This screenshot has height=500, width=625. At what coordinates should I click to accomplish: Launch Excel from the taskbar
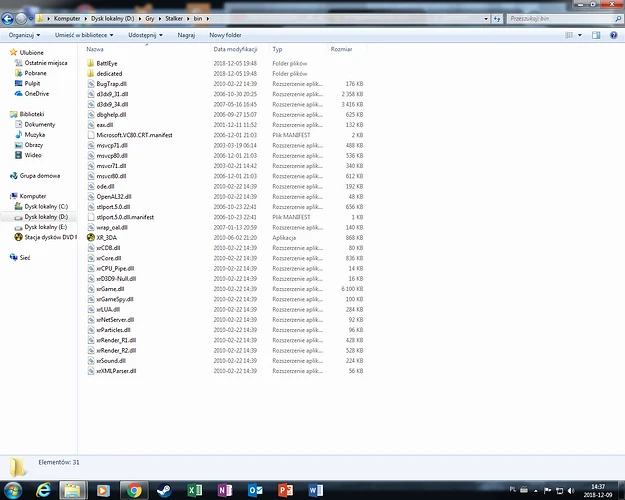[195, 490]
